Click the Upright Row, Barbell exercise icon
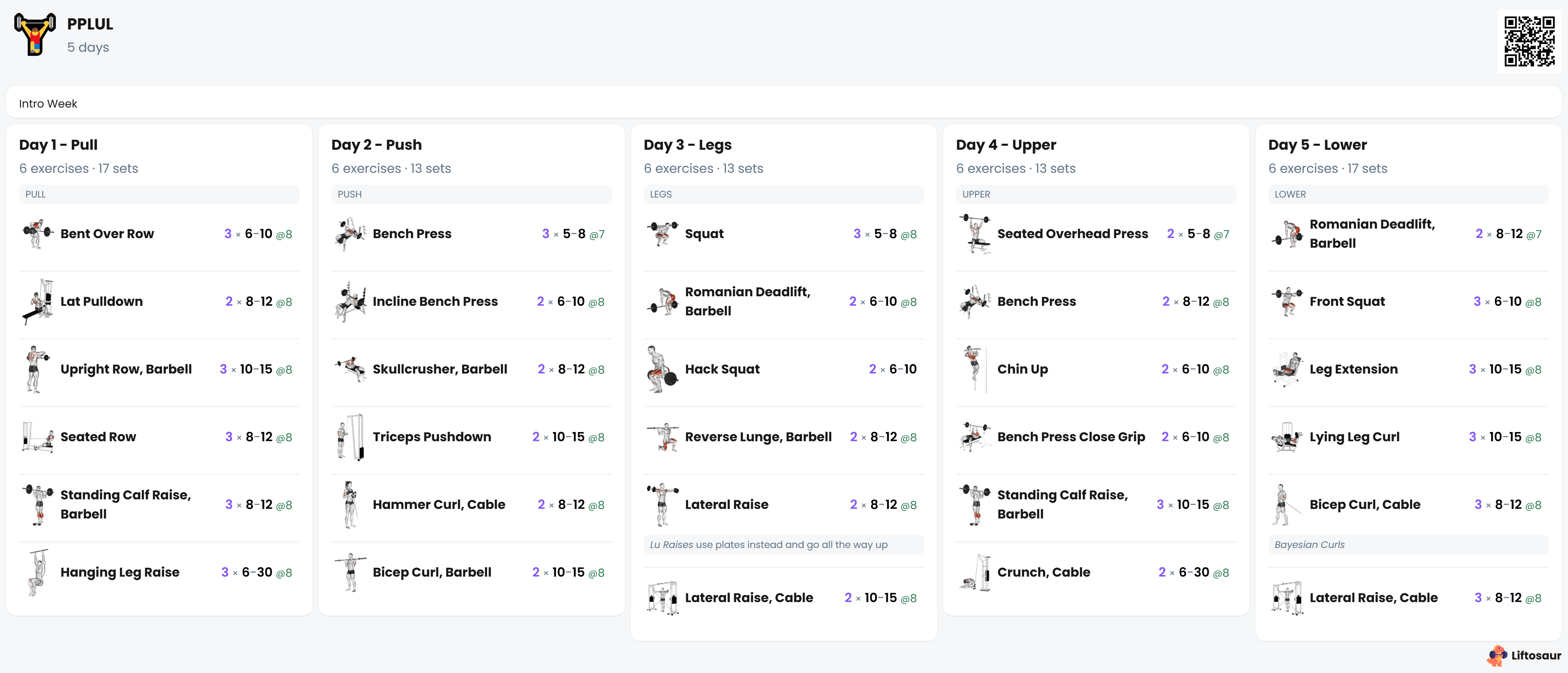This screenshot has width=1568, height=673. (x=38, y=370)
